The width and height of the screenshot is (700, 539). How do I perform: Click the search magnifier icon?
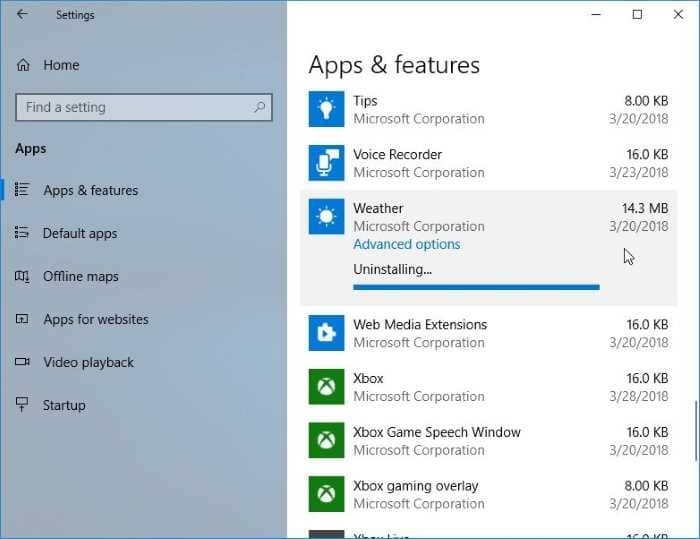pyautogui.click(x=260, y=107)
